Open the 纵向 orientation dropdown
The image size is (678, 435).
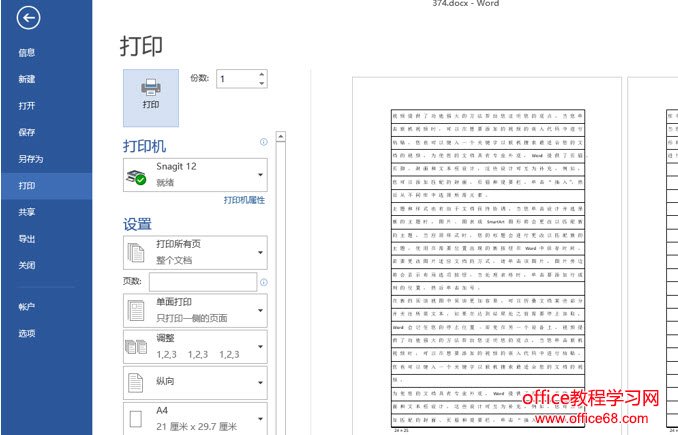195,383
